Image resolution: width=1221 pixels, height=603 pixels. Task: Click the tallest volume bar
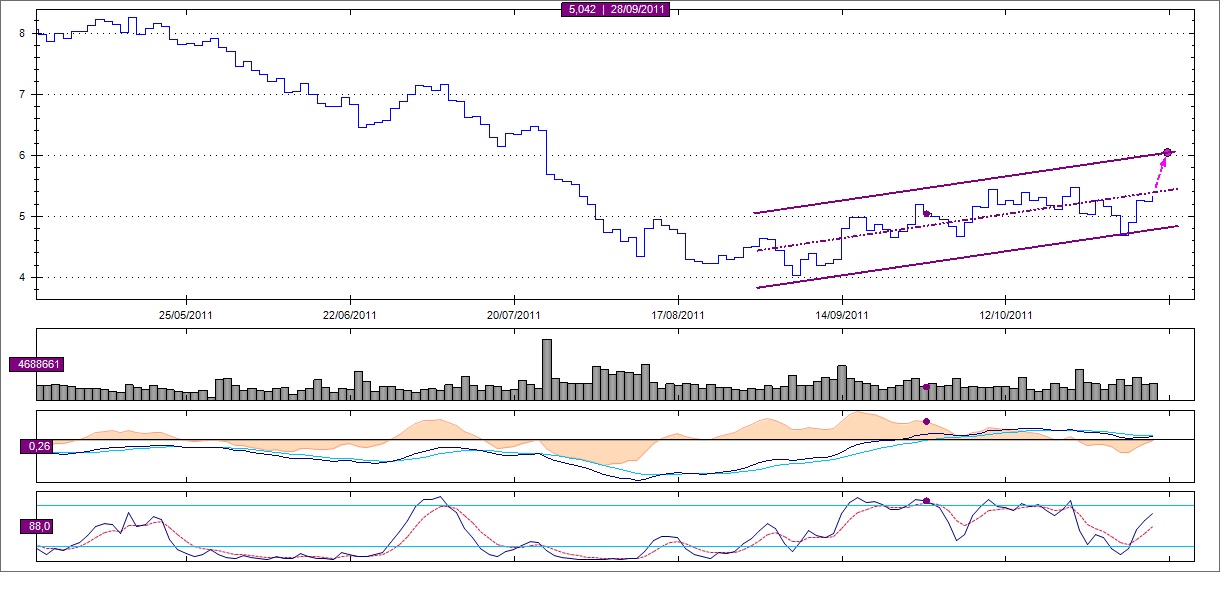547,369
